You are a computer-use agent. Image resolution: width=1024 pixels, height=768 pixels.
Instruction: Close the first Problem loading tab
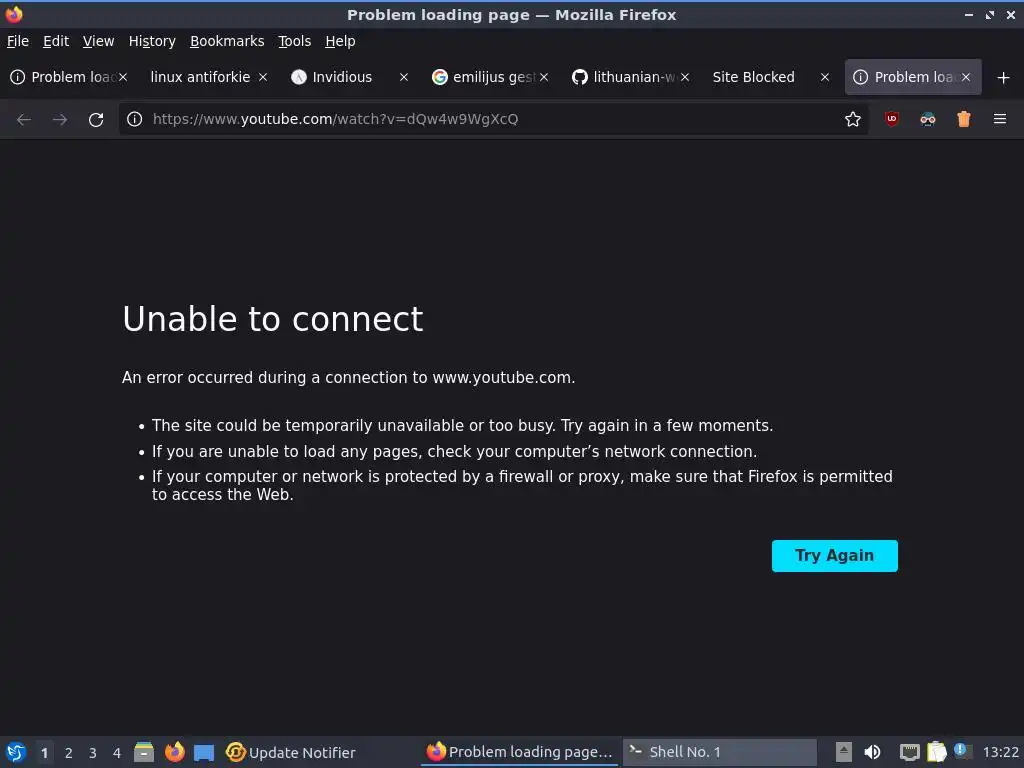tap(123, 77)
